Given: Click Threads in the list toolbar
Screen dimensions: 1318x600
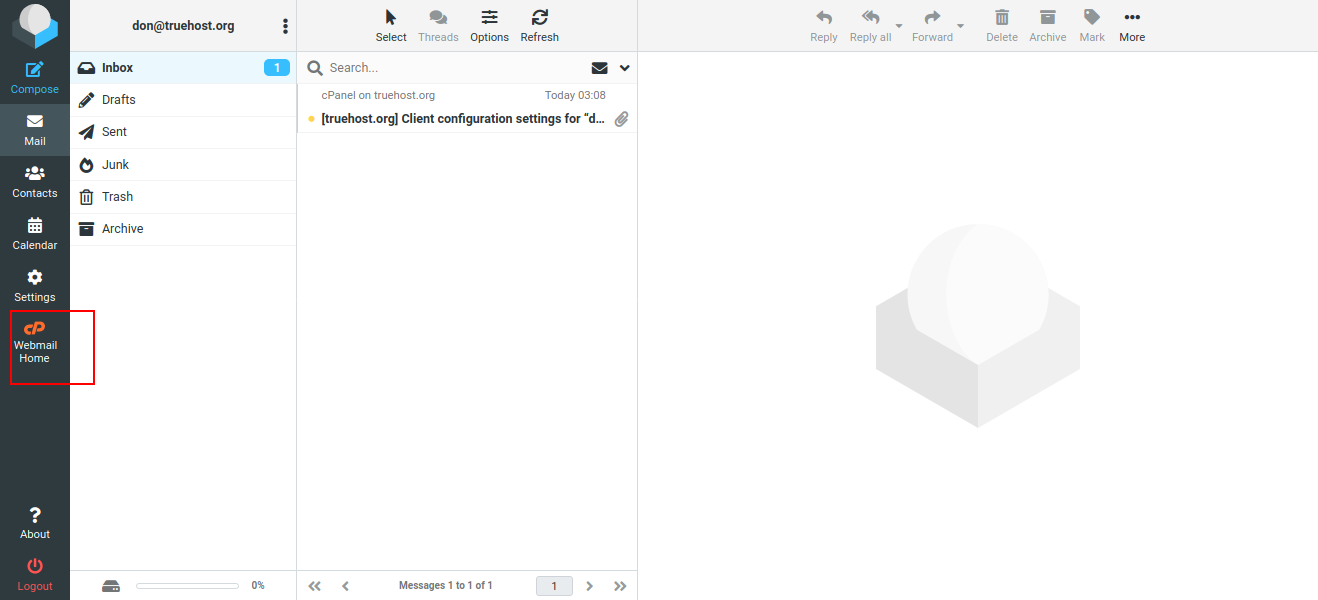Looking at the screenshot, I should coord(438,26).
